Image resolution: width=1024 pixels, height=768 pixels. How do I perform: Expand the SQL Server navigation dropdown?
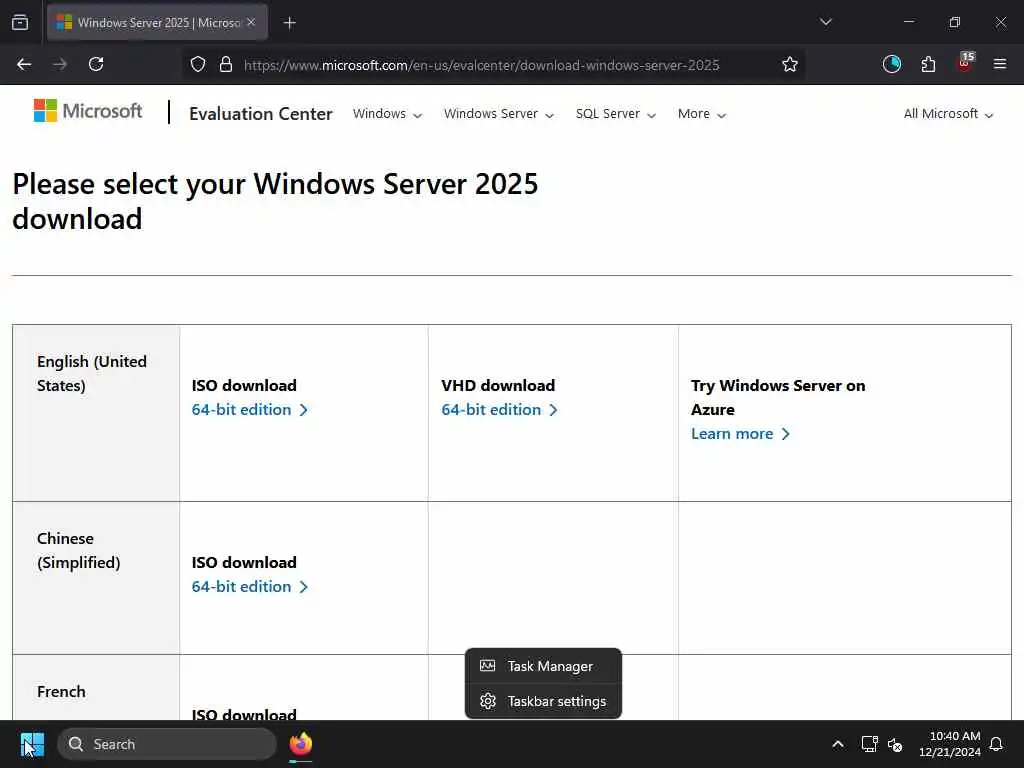click(x=616, y=114)
